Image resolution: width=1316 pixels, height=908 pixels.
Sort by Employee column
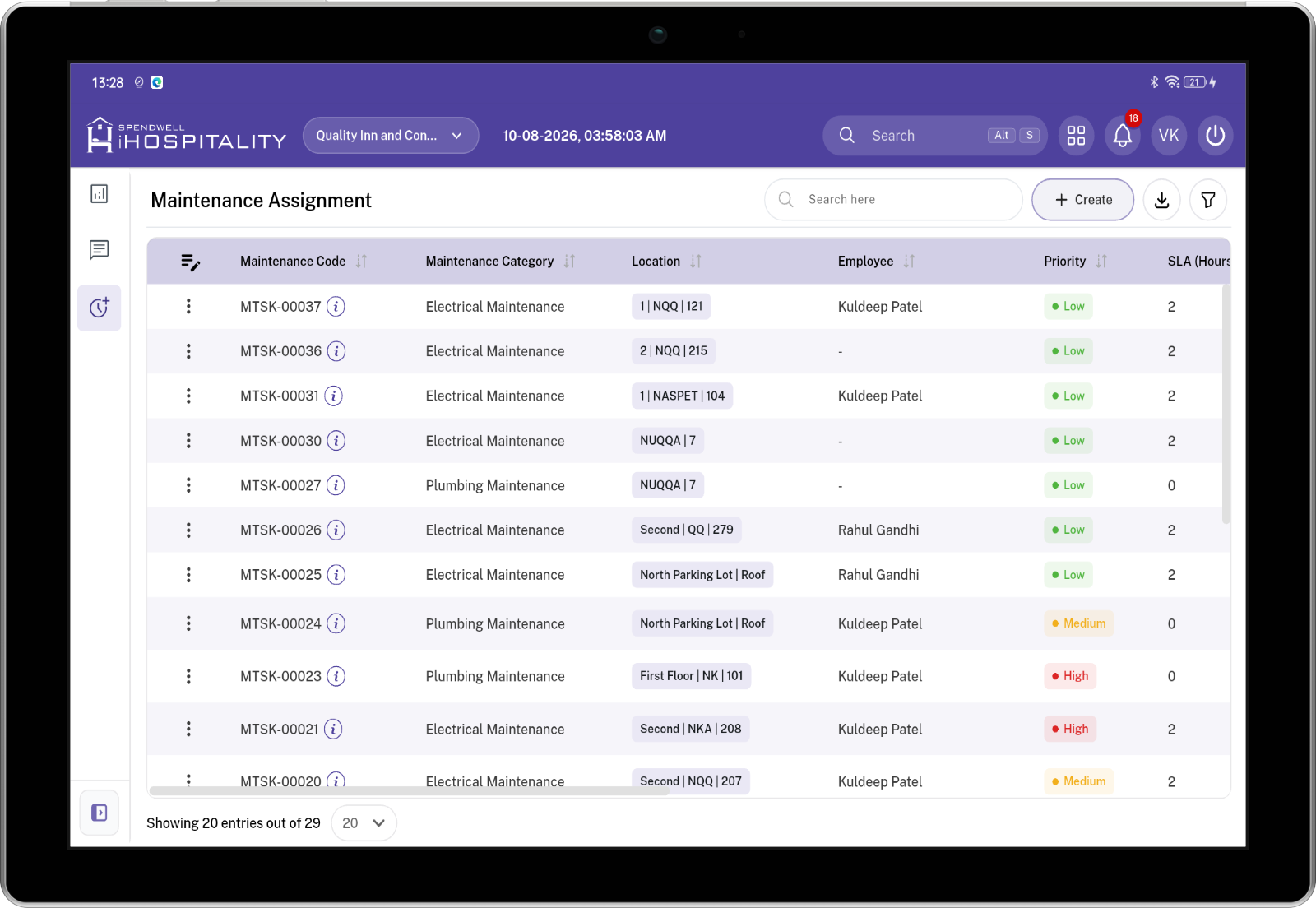tap(909, 262)
